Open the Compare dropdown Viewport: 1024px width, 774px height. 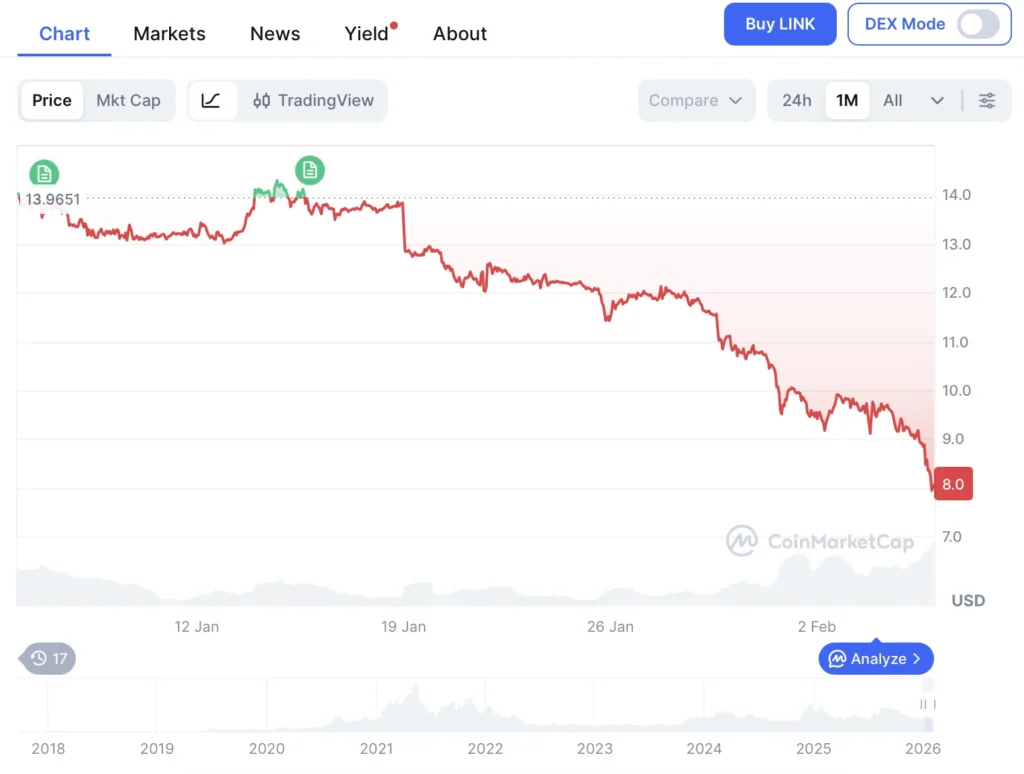tap(696, 101)
